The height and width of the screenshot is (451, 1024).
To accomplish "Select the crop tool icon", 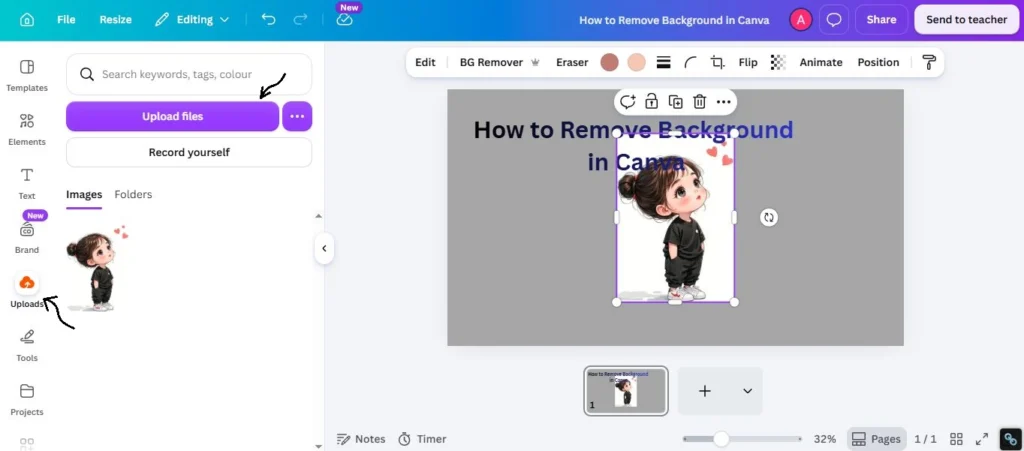I will coord(718,63).
